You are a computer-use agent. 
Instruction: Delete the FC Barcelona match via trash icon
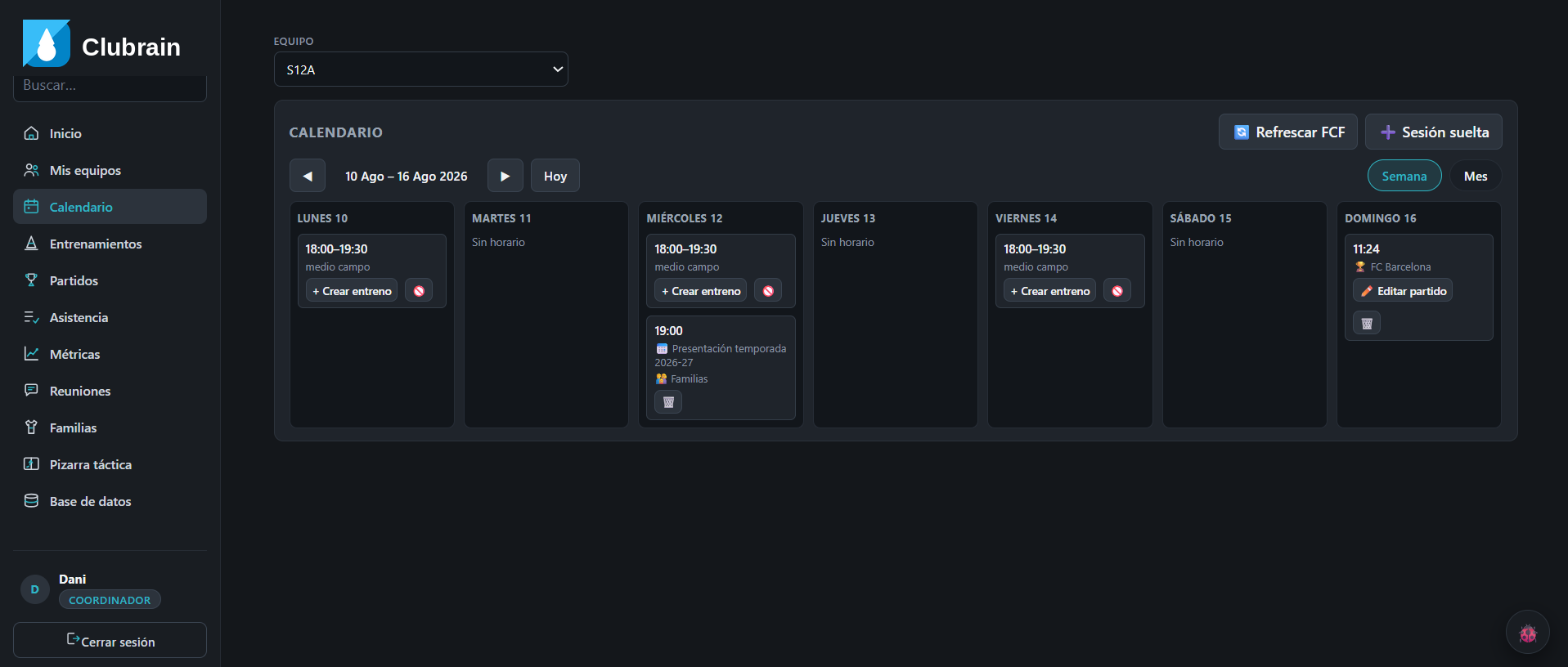coord(1367,323)
